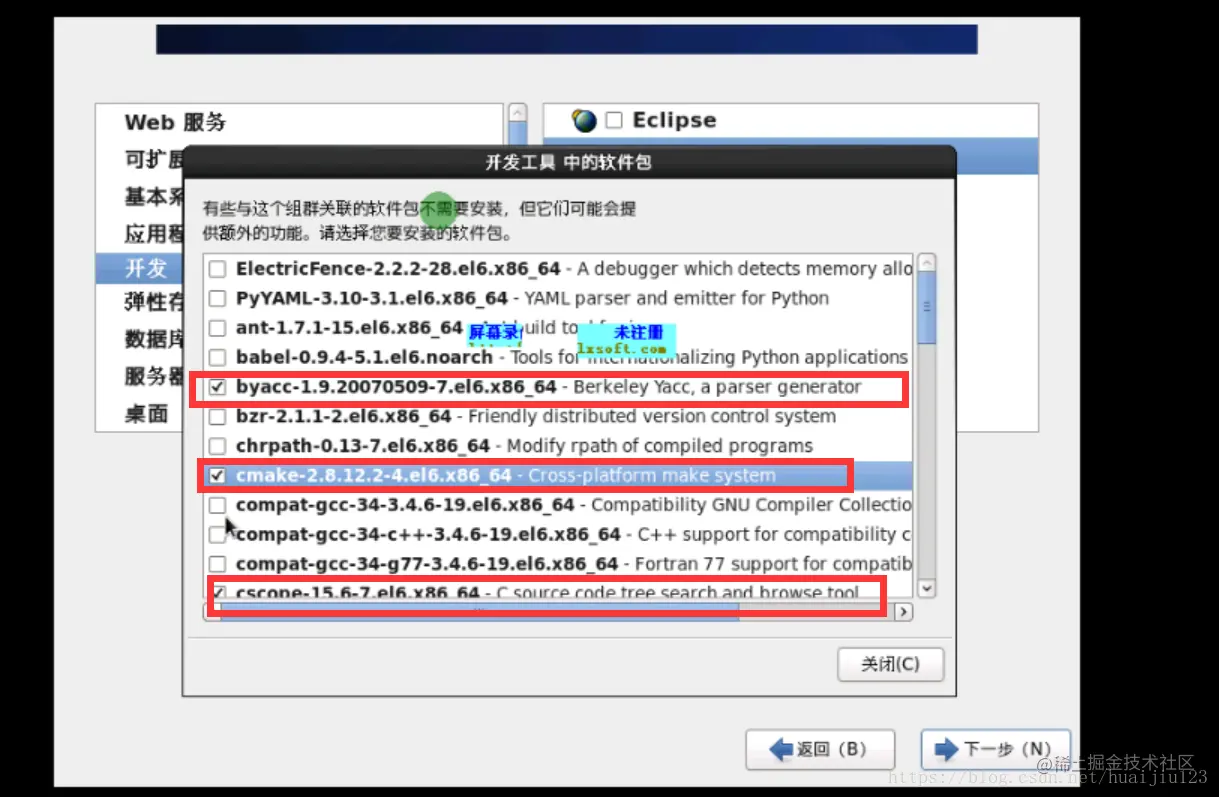The height and width of the screenshot is (797, 1219).
Task: Close the package dialog with 关闭(C)
Action: [x=890, y=664]
